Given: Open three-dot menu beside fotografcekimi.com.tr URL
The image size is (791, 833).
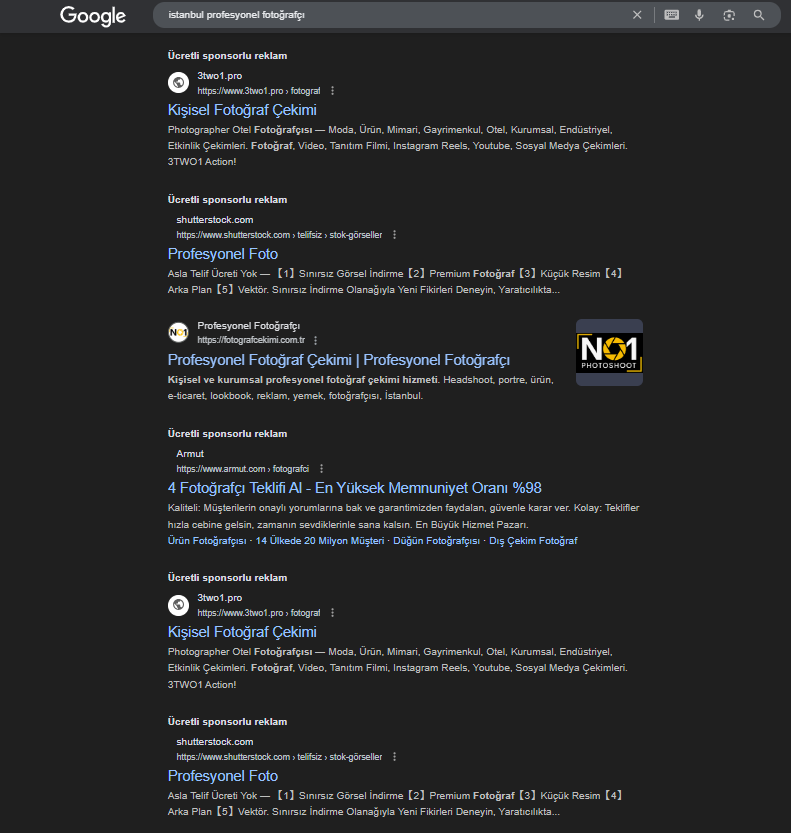Looking at the screenshot, I should [316, 340].
